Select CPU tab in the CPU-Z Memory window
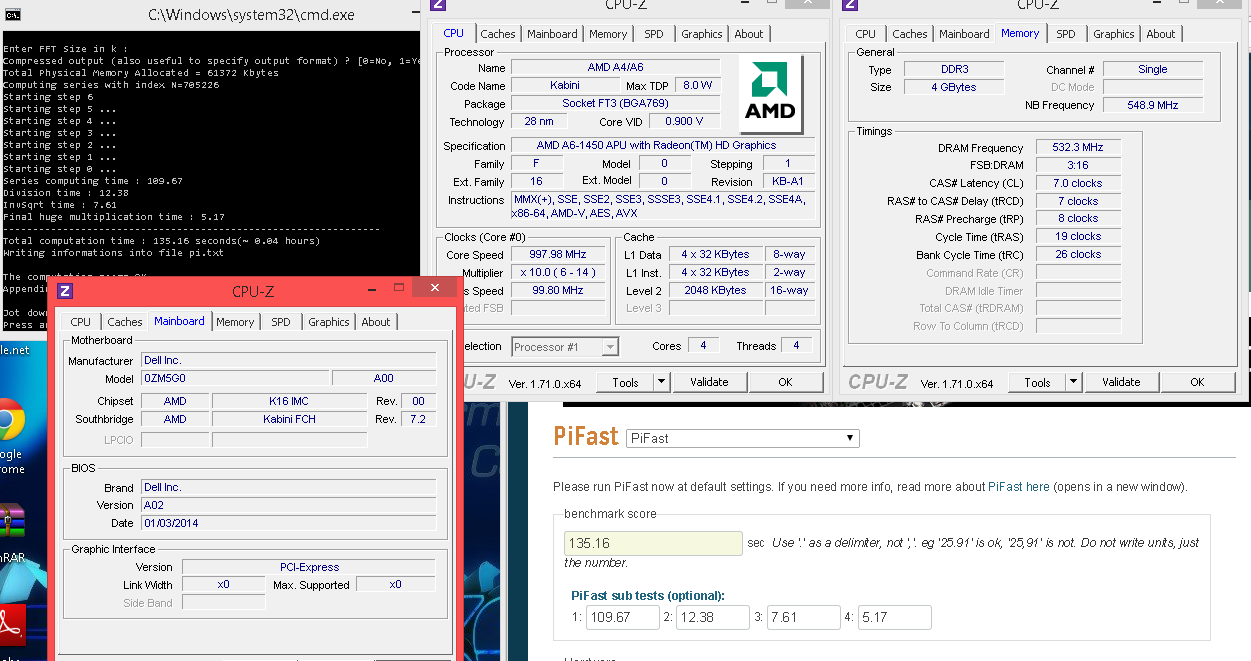The height and width of the screenshot is (661, 1251). [866, 34]
